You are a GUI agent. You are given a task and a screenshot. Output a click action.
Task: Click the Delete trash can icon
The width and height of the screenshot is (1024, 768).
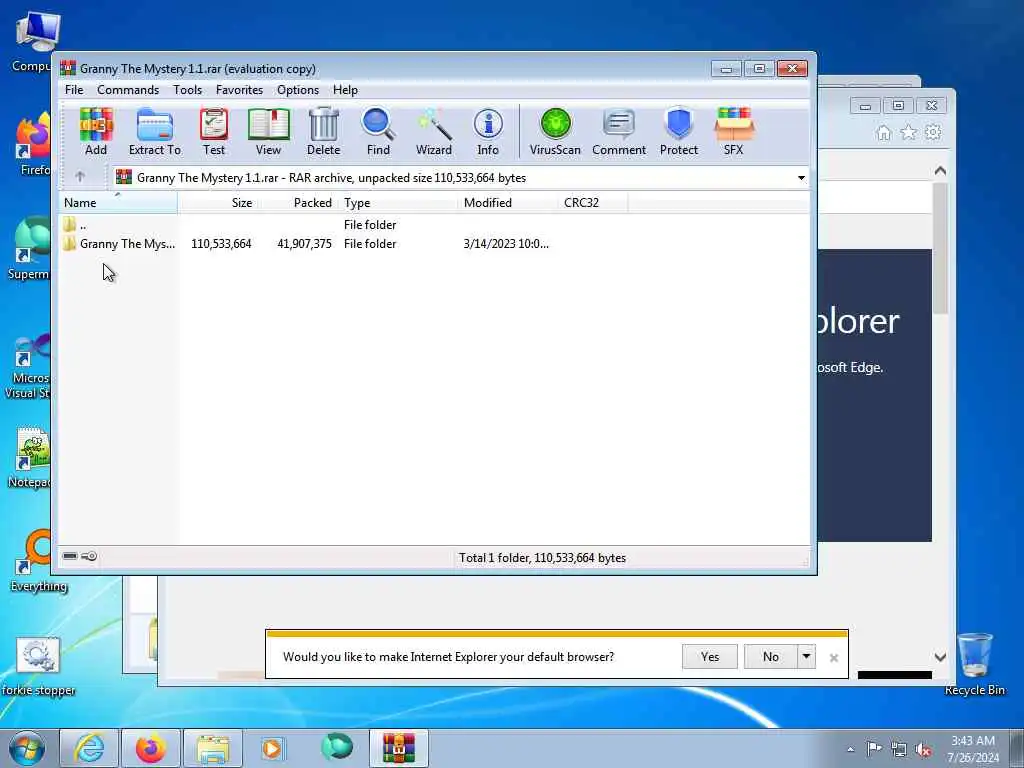[323, 131]
